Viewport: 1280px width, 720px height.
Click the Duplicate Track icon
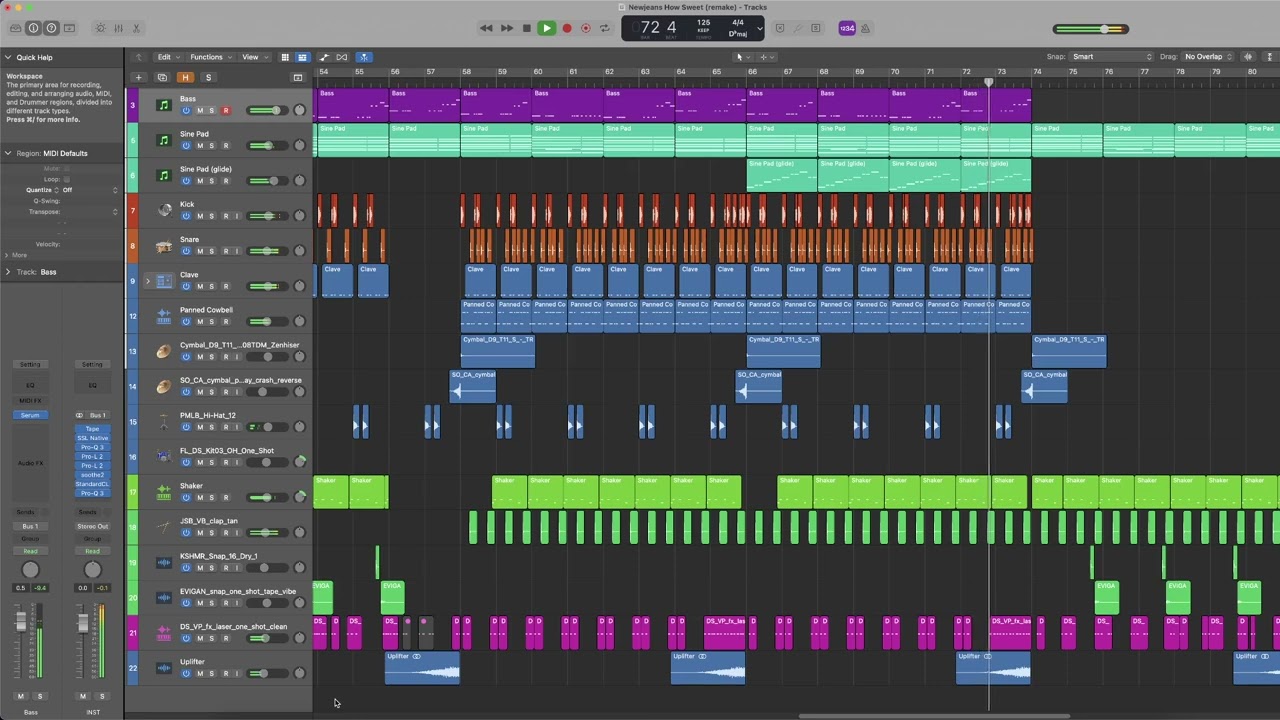[x=162, y=77]
